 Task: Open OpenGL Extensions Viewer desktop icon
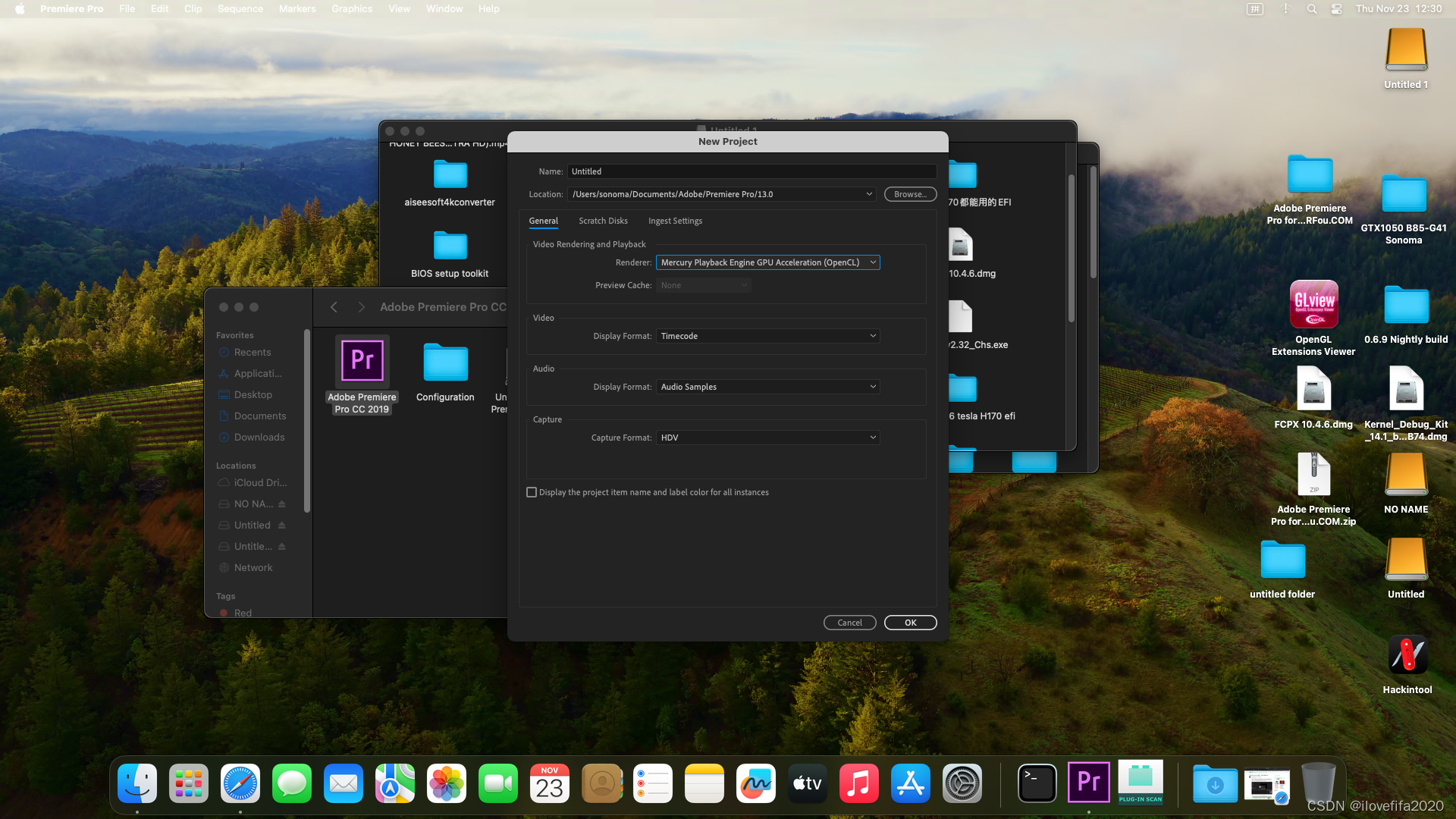1313,305
